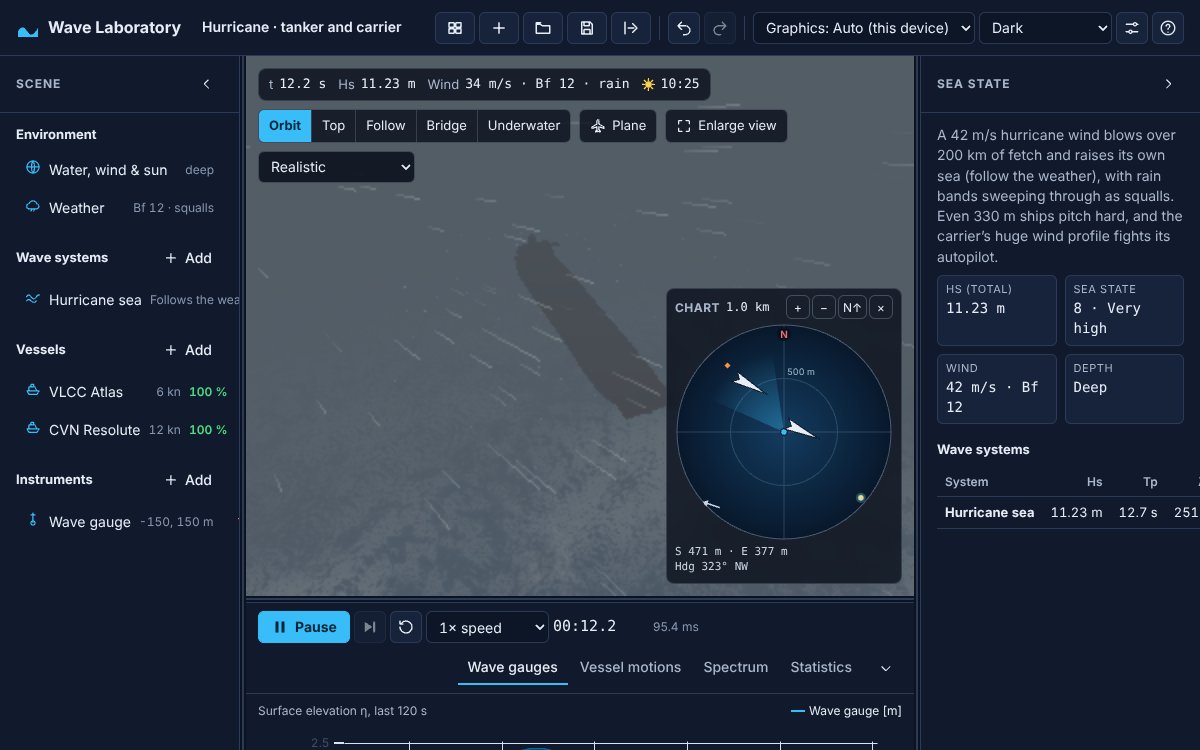Switch camera to Orbit mode
Screen dimensions: 1200x750
(285, 126)
